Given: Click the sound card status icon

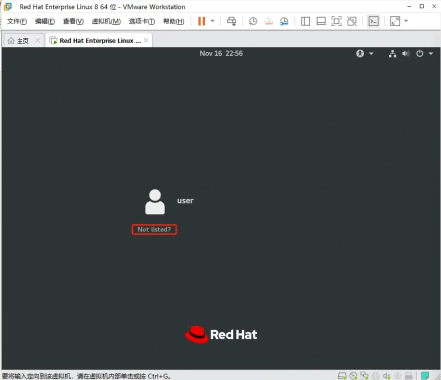Looking at the screenshot, I should (387, 376).
